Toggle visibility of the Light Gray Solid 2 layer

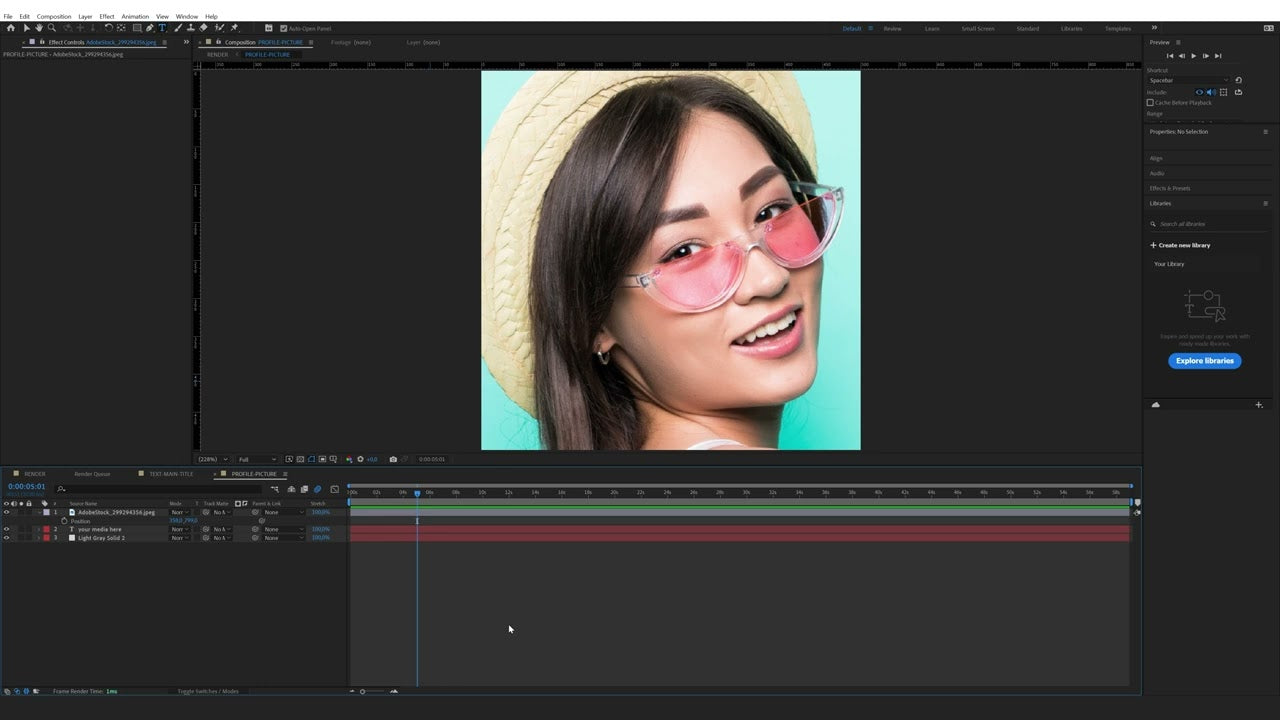pyautogui.click(x=7, y=538)
